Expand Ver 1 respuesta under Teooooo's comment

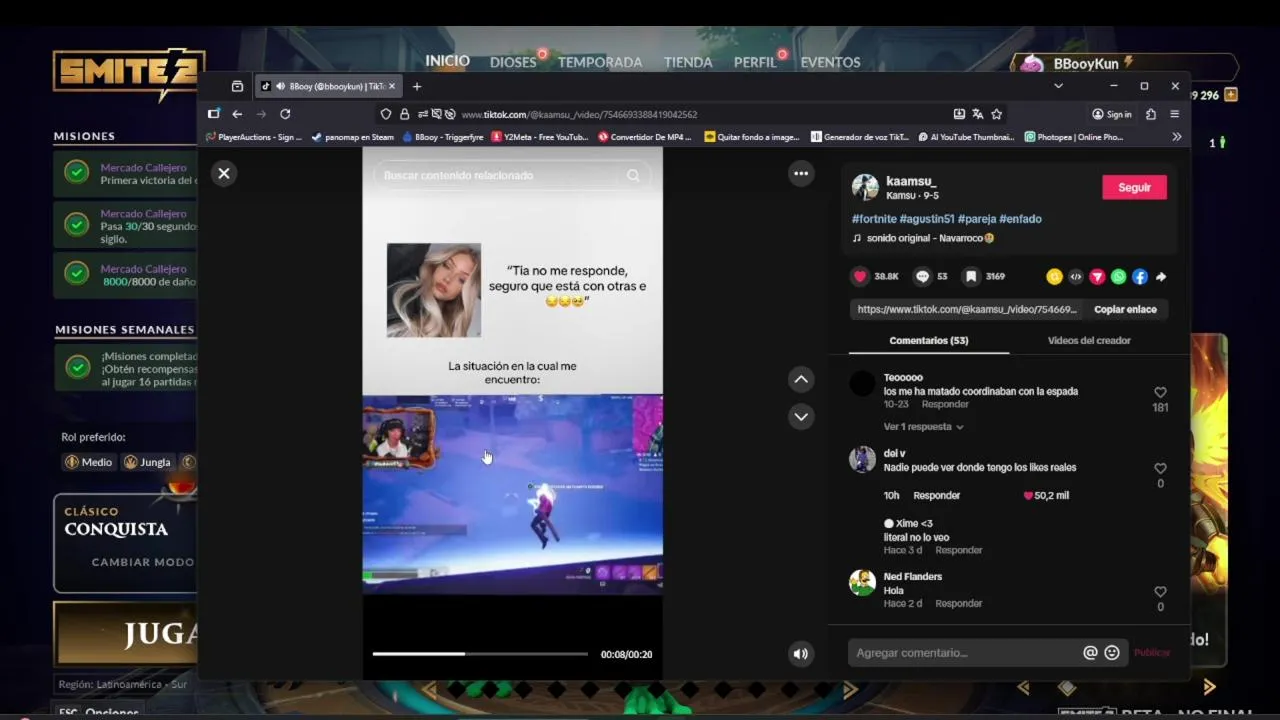923,427
